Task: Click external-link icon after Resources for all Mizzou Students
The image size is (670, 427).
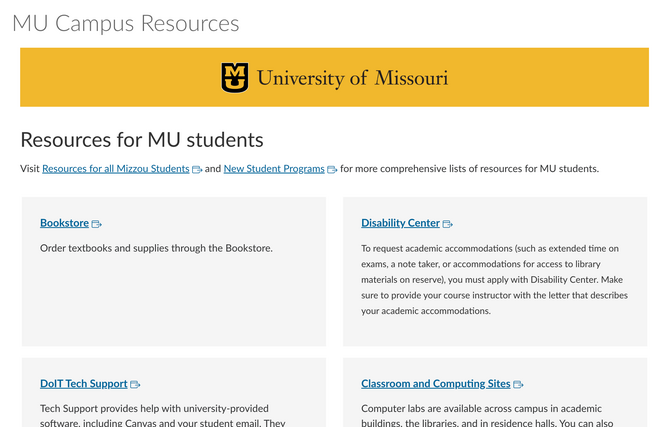Action: [x=197, y=170]
